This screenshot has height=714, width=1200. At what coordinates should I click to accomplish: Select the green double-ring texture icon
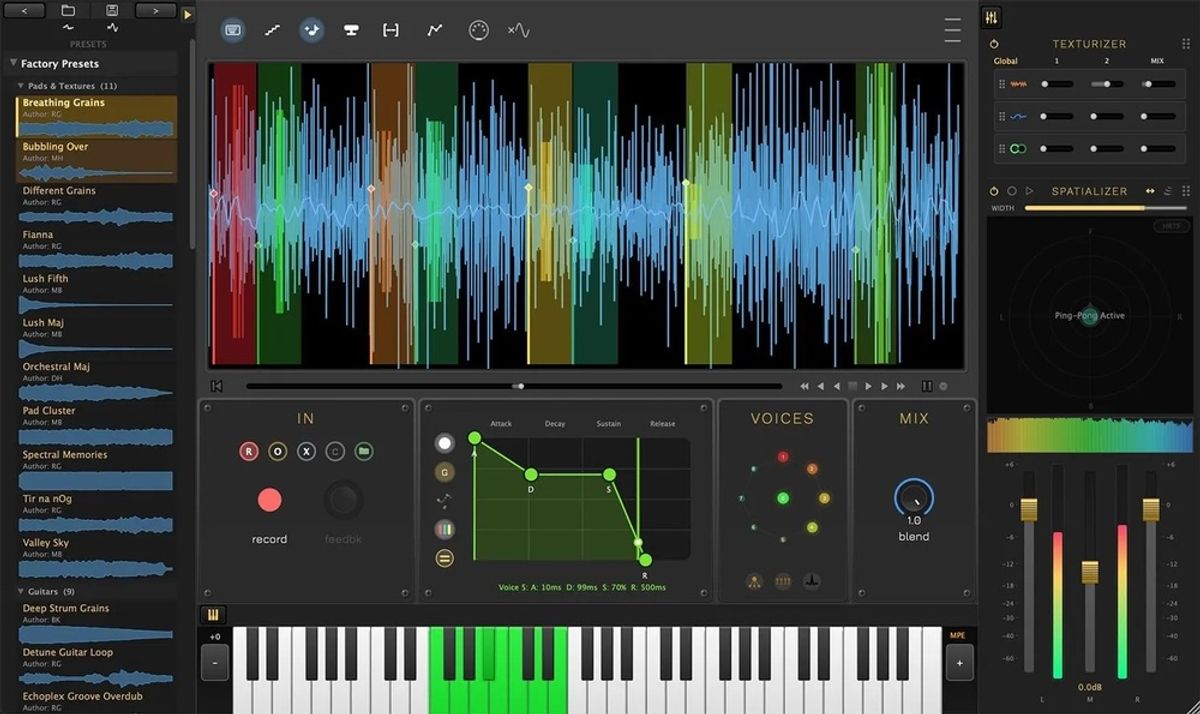[1018, 149]
